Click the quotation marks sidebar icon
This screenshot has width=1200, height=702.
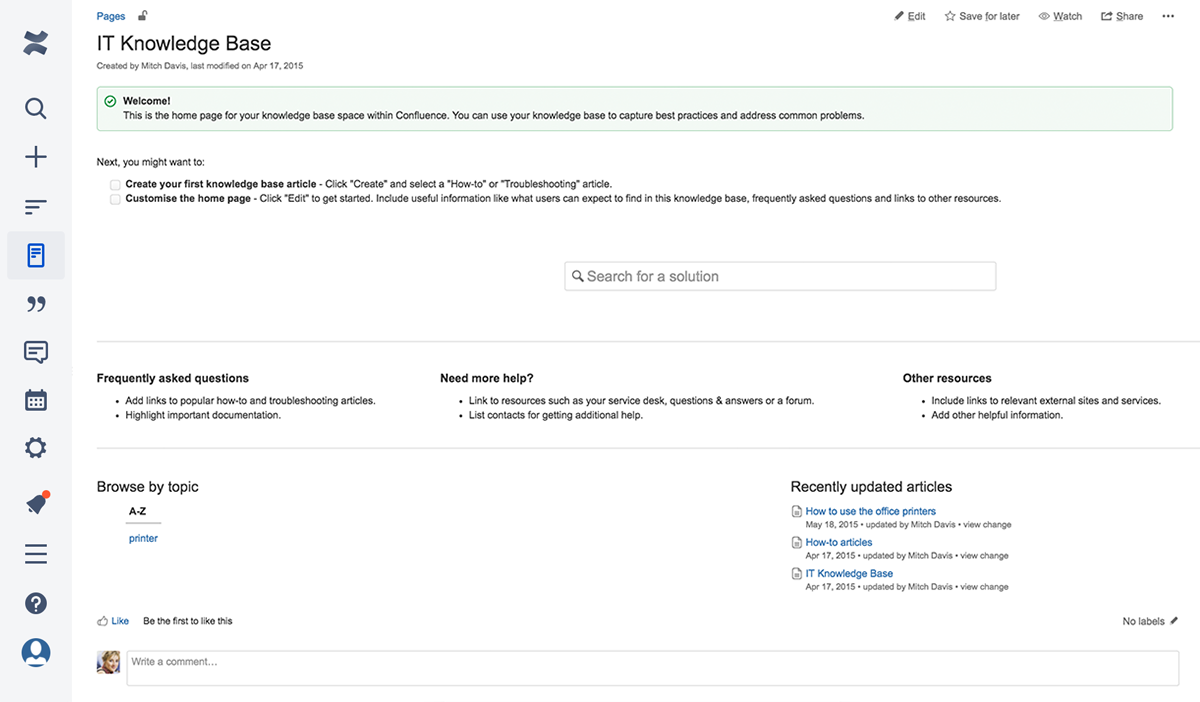click(x=36, y=304)
